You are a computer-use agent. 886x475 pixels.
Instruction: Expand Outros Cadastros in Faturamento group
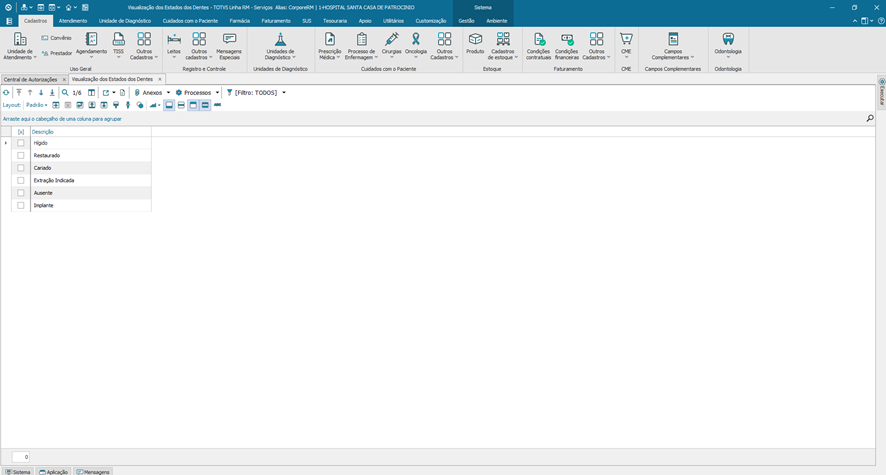[x=596, y=45]
